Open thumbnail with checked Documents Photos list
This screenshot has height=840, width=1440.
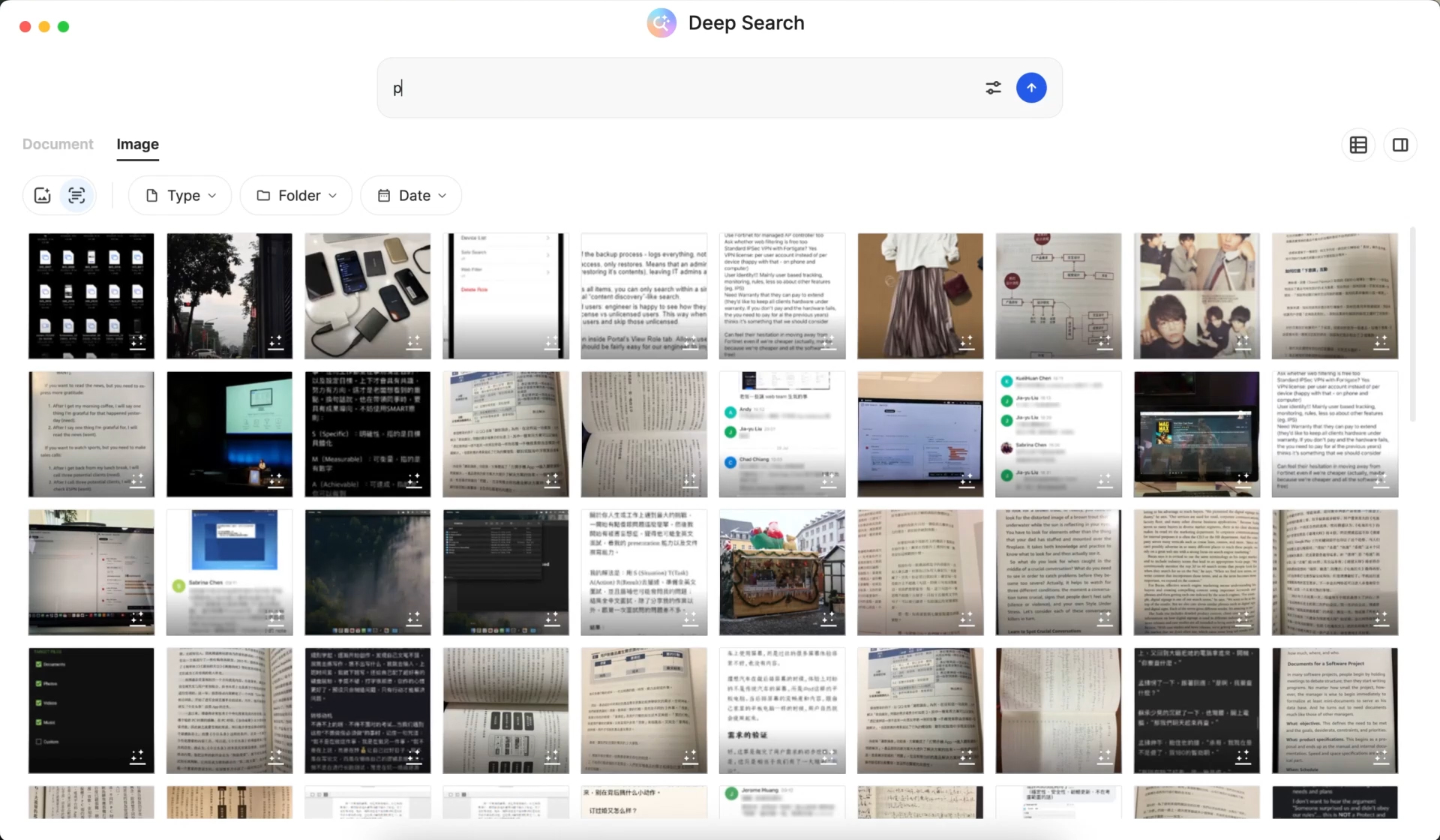(91, 710)
